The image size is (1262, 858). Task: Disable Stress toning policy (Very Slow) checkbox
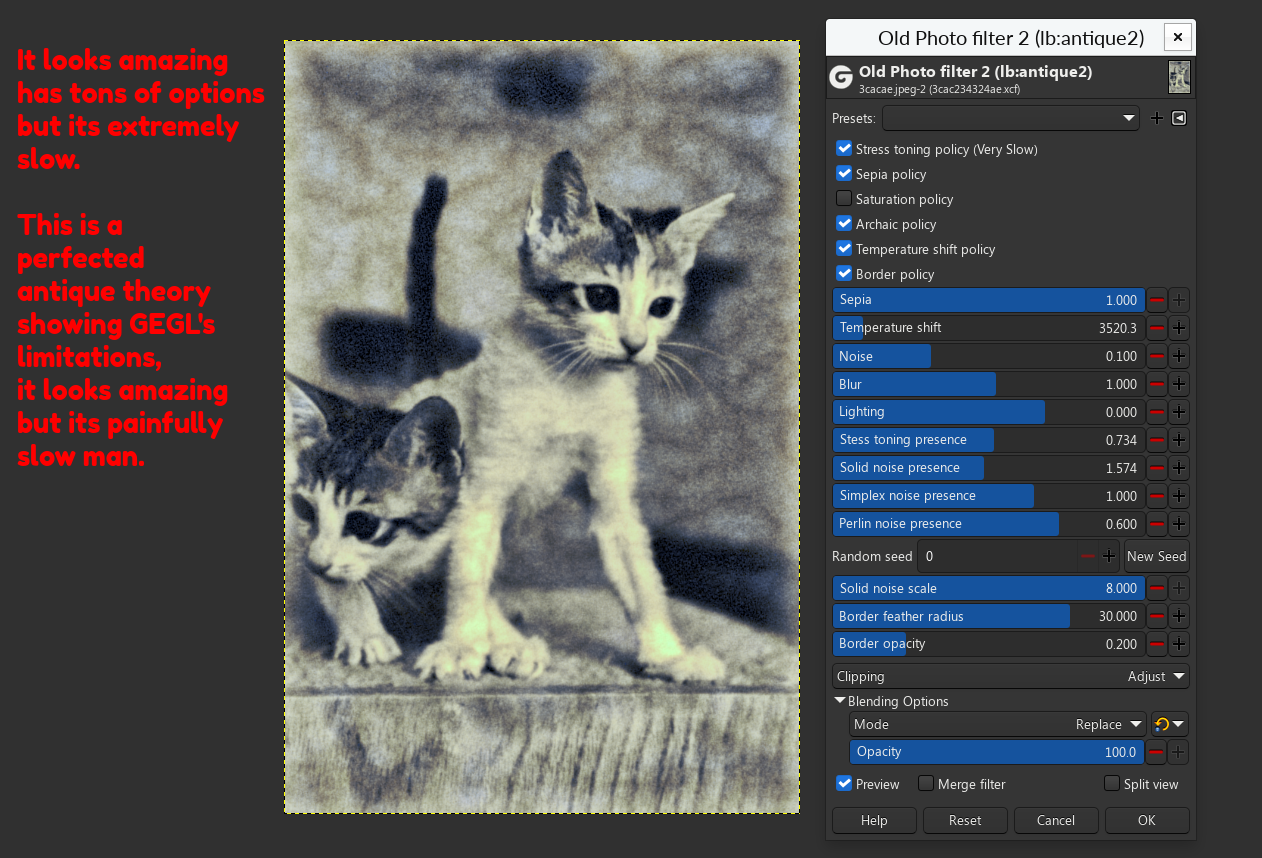[x=844, y=149]
